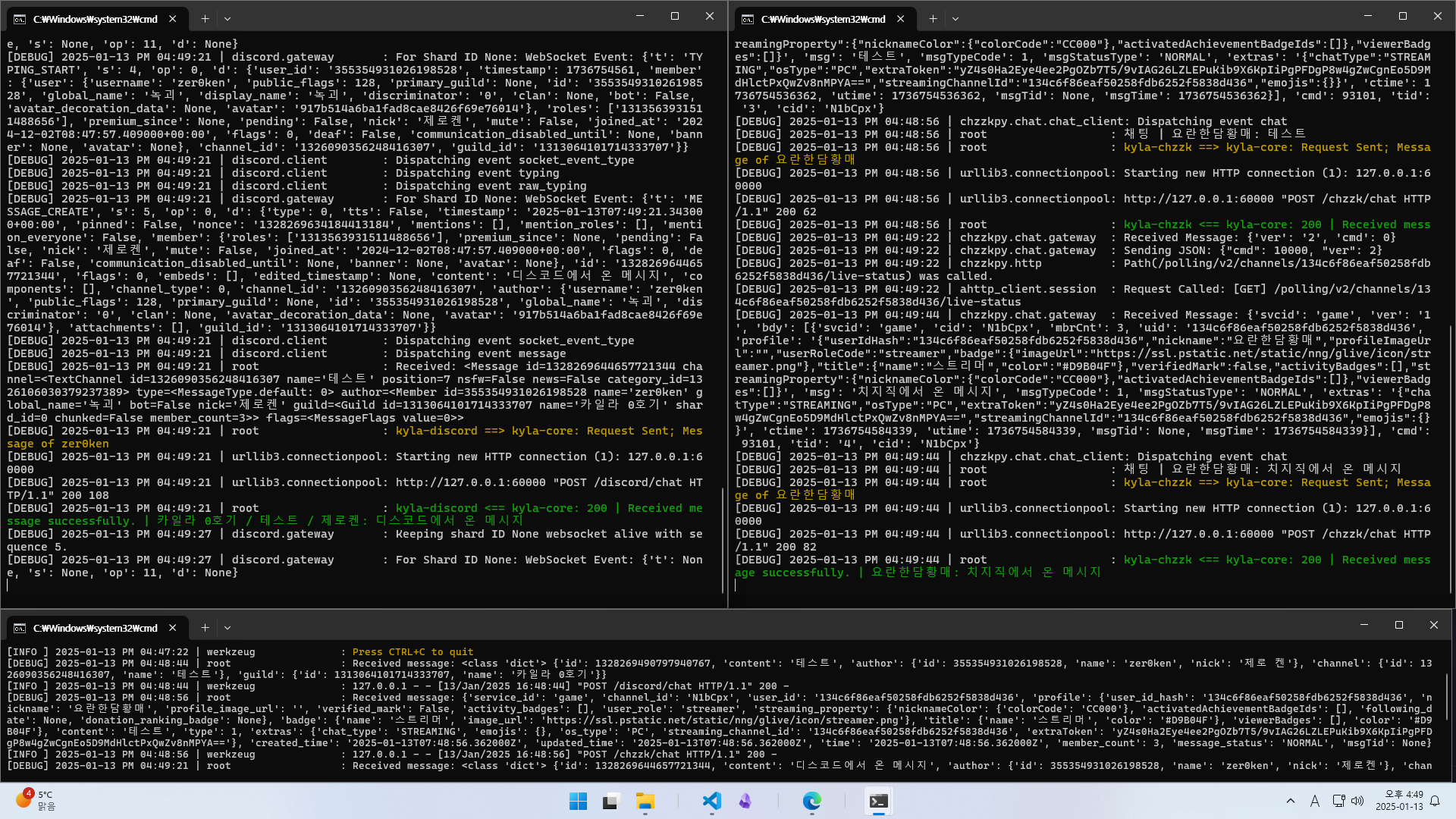Image resolution: width=1456 pixels, height=819 pixels.
Task: Launch Microsoft Edge from taskbar
Action: pyautogui.click(x=811, y=801)
